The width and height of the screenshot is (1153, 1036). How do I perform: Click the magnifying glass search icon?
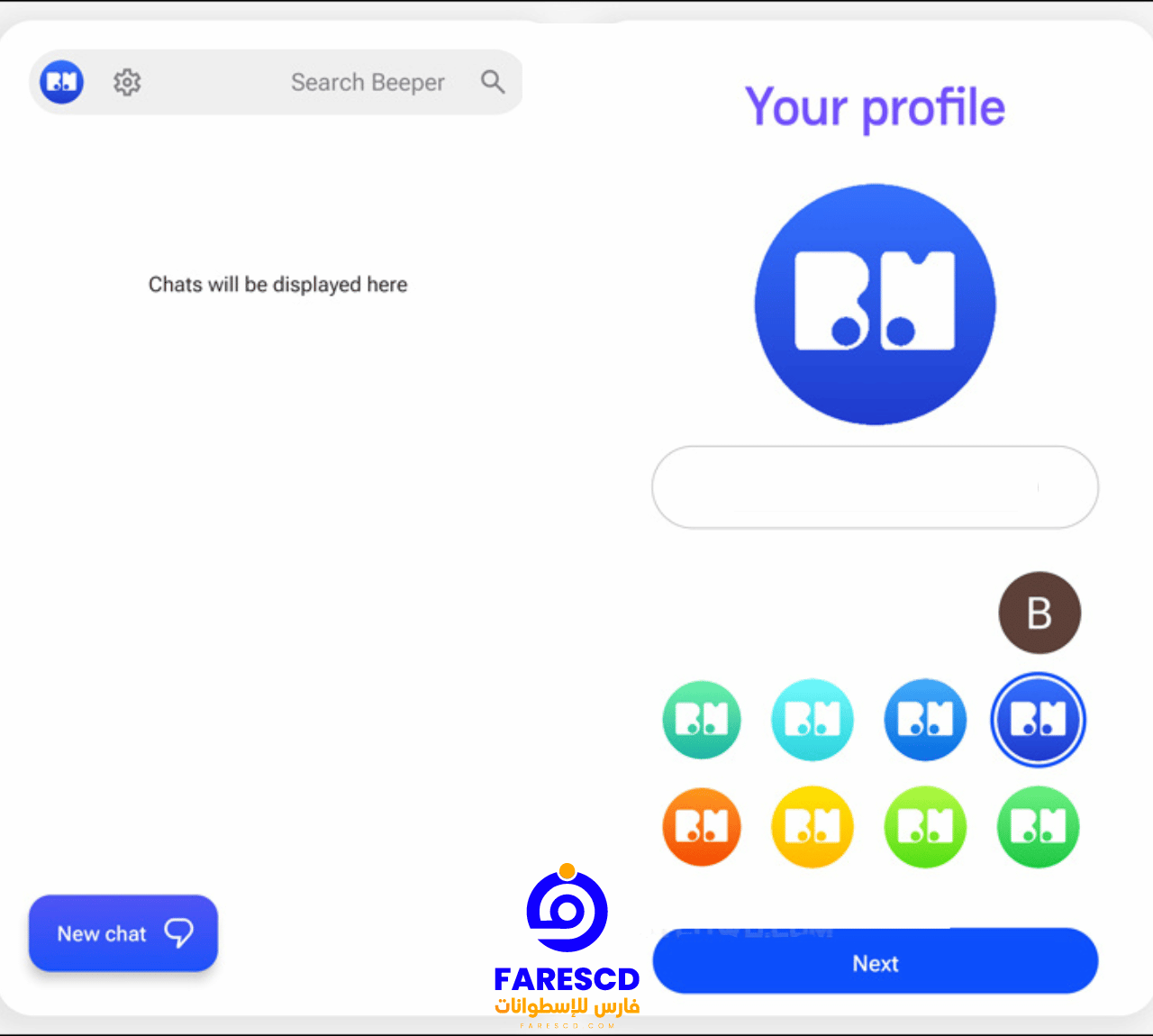493,82
